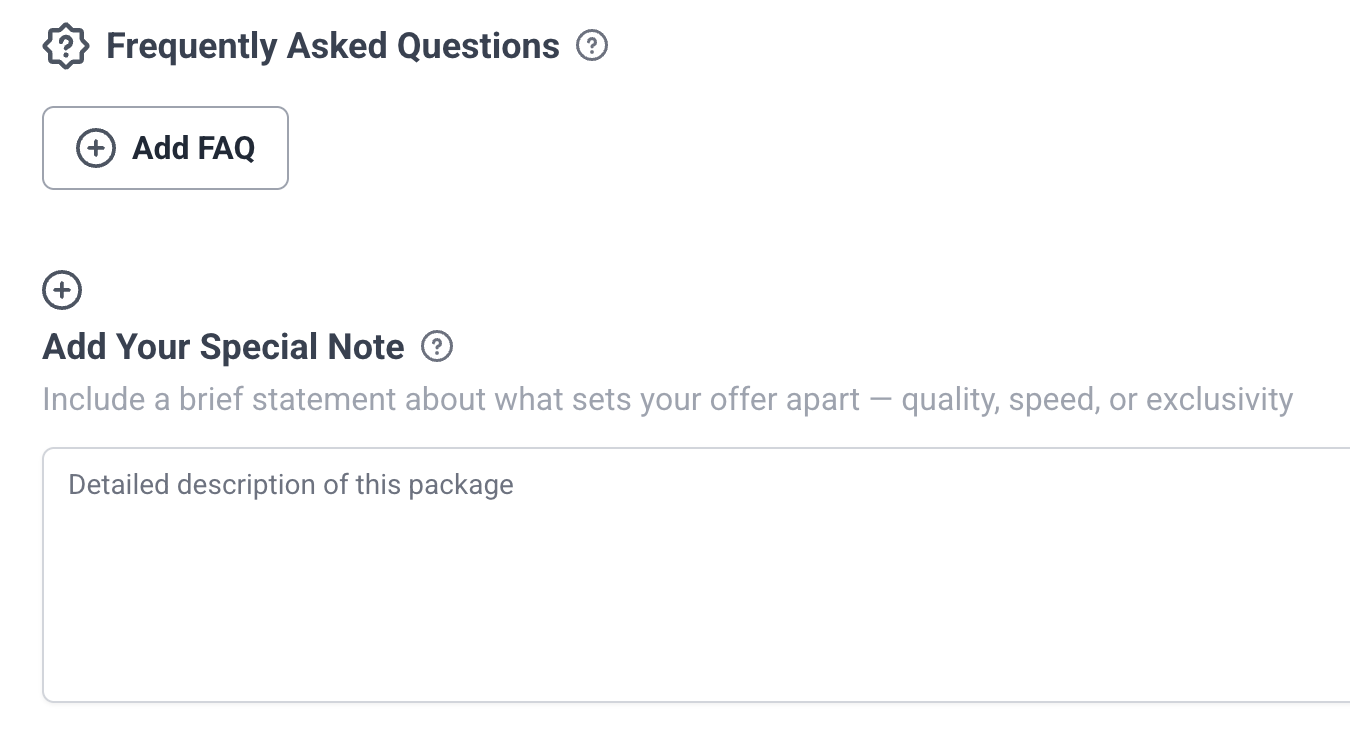1350x742 pixels.
Task: Select the word 'Questions' in the FAQ heading
Action: (478, 46)
